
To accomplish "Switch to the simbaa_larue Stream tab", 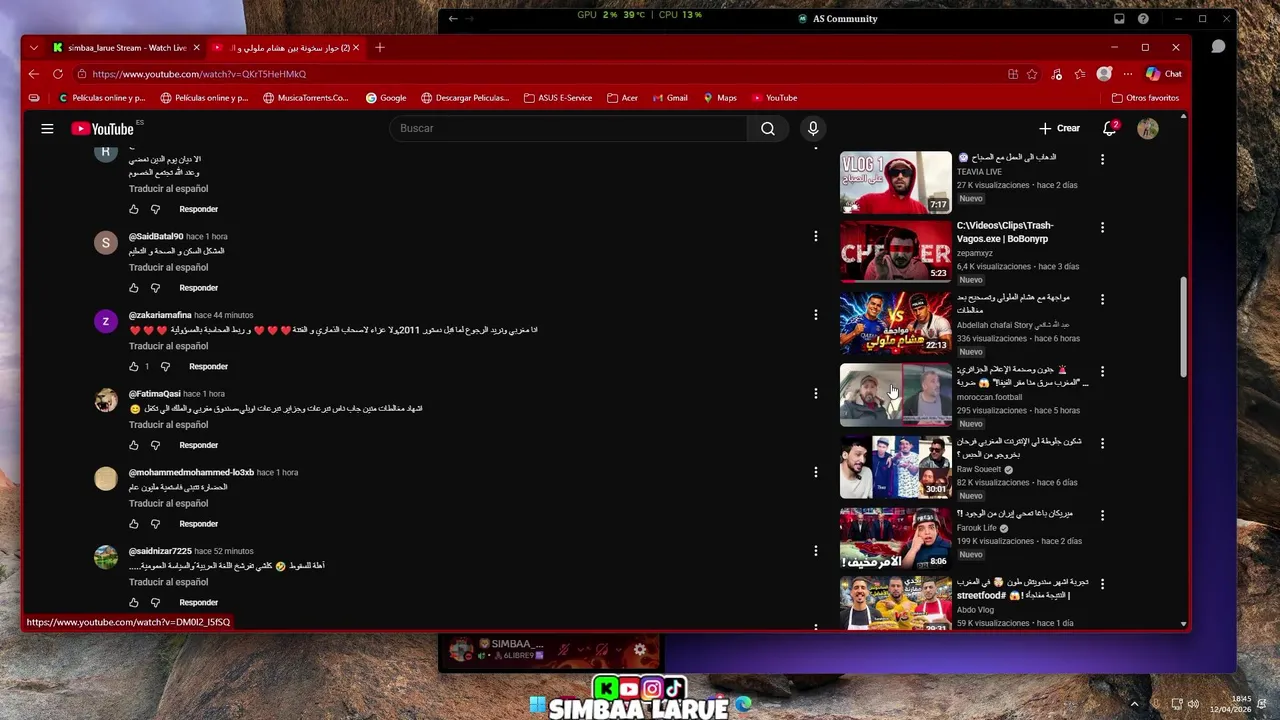I will (x=126, y=47).
